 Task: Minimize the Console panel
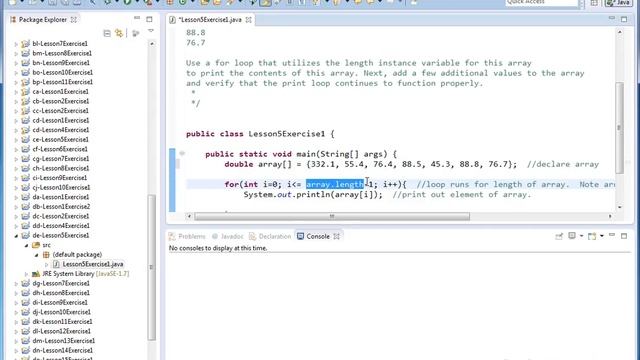point(612,236)
